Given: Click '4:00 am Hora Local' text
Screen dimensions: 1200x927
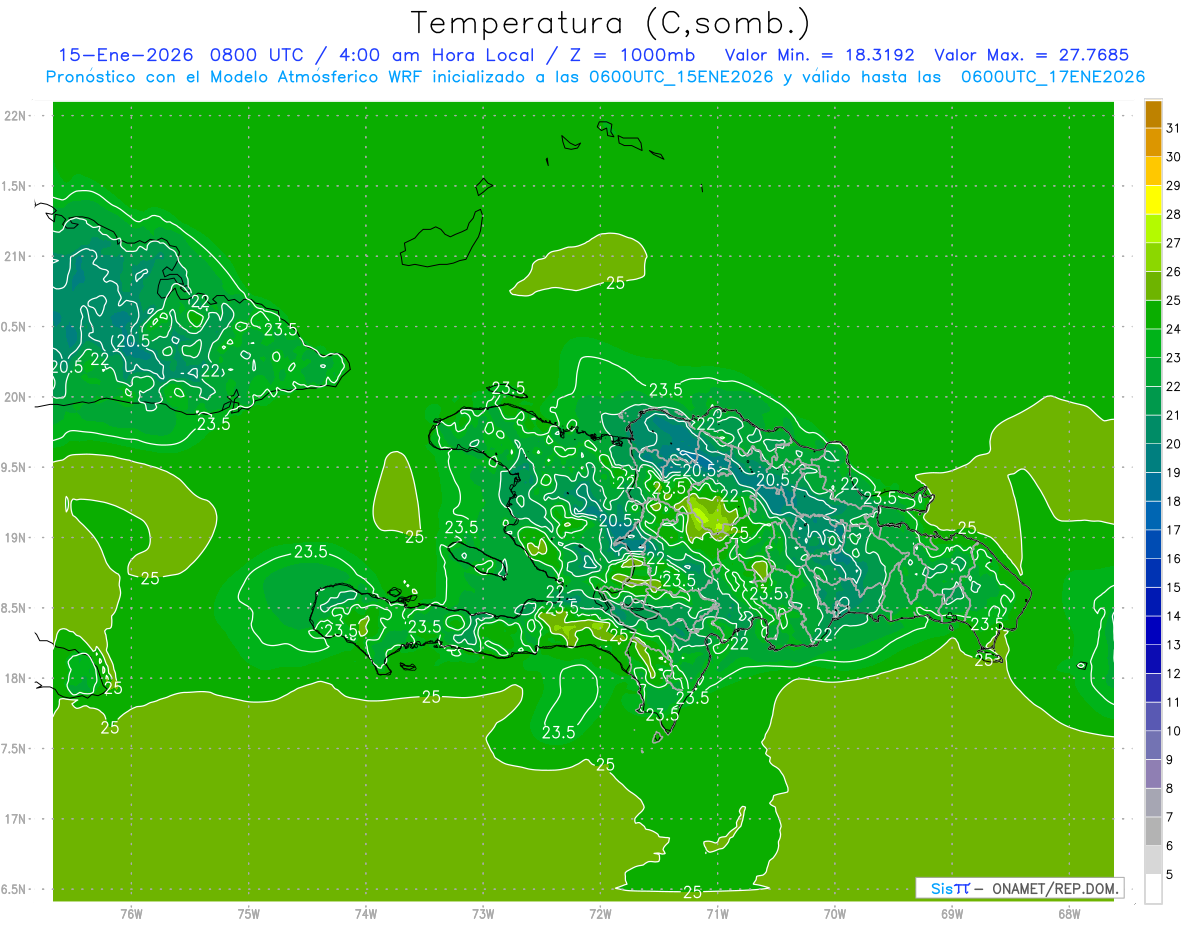Looking at the screenshot, I should coord(434,55).
